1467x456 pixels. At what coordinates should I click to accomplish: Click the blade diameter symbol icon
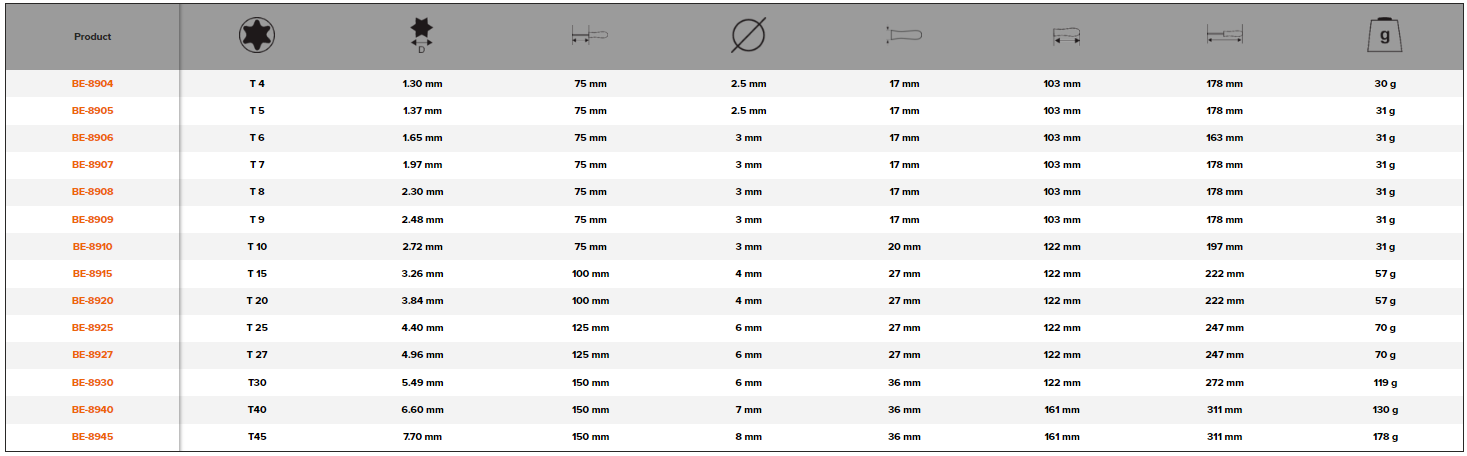(748, 37)
